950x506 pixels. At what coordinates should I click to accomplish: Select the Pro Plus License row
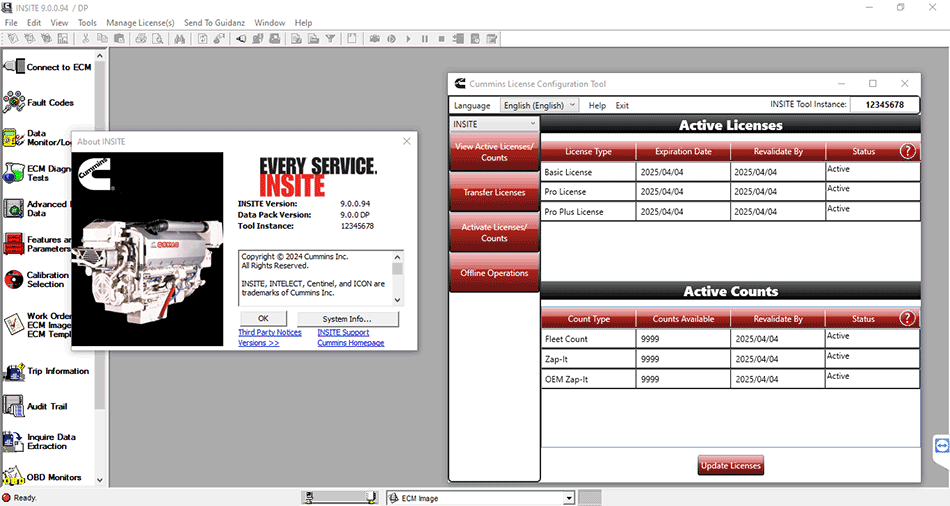(731, 211)
